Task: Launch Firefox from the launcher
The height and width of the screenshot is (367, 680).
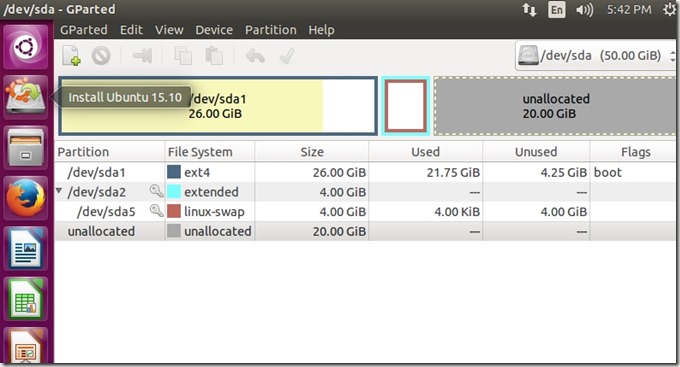Action: [x=26, y=198]
